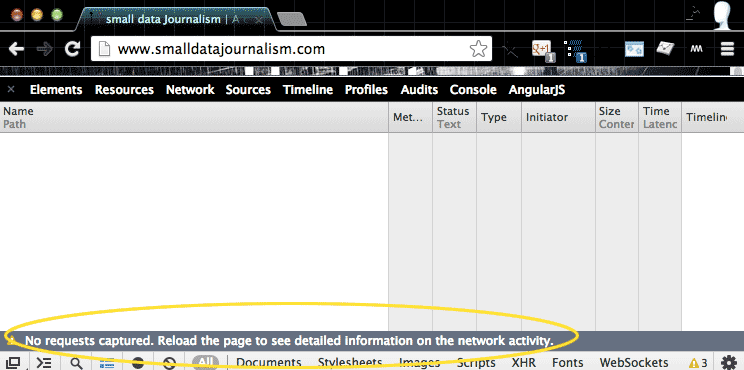
Task: Open the Chrome hamburger menu
Action: 727,49
